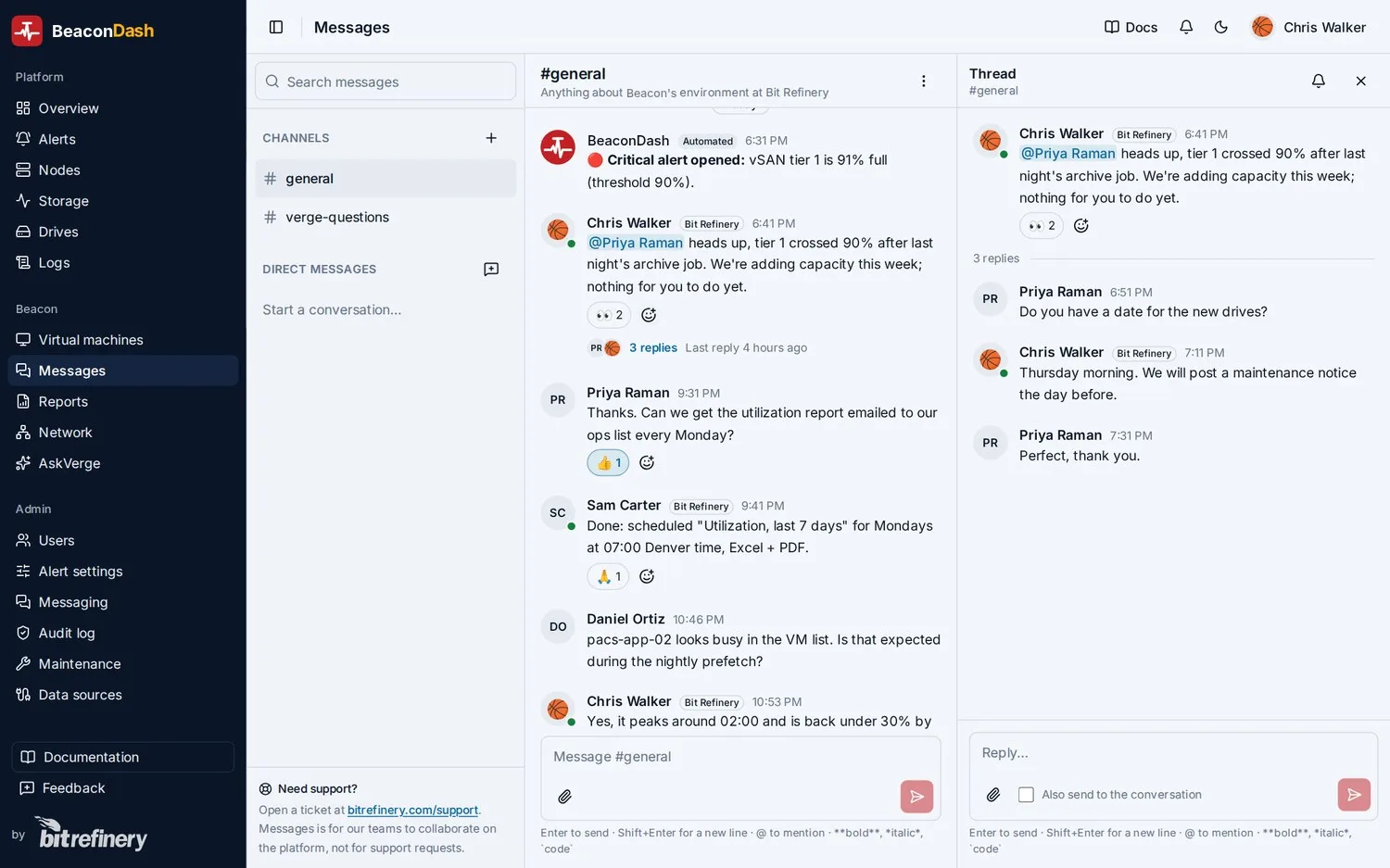Open the Storage section
This screenshot has height=868, width=1390.
[122, 201]
